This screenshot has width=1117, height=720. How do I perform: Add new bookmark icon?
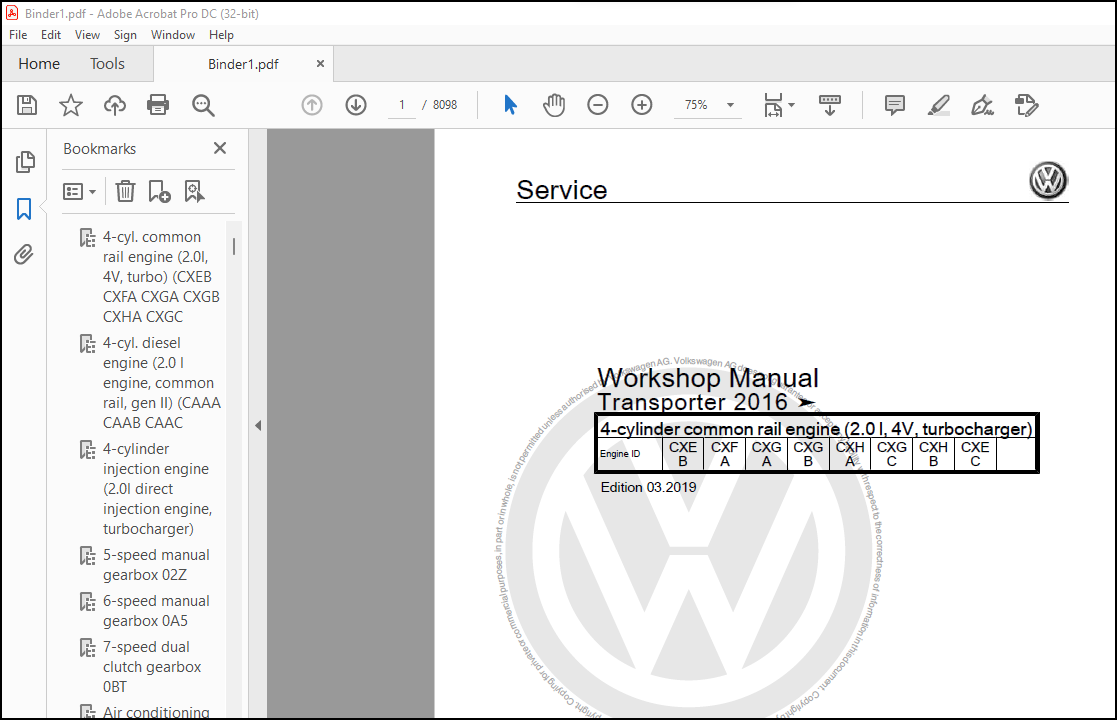click(160, 192)
